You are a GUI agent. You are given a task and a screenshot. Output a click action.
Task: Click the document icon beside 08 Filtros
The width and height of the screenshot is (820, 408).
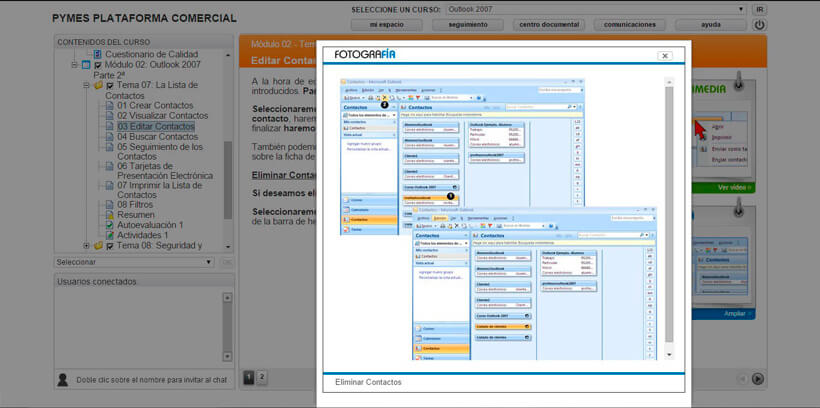109,205
